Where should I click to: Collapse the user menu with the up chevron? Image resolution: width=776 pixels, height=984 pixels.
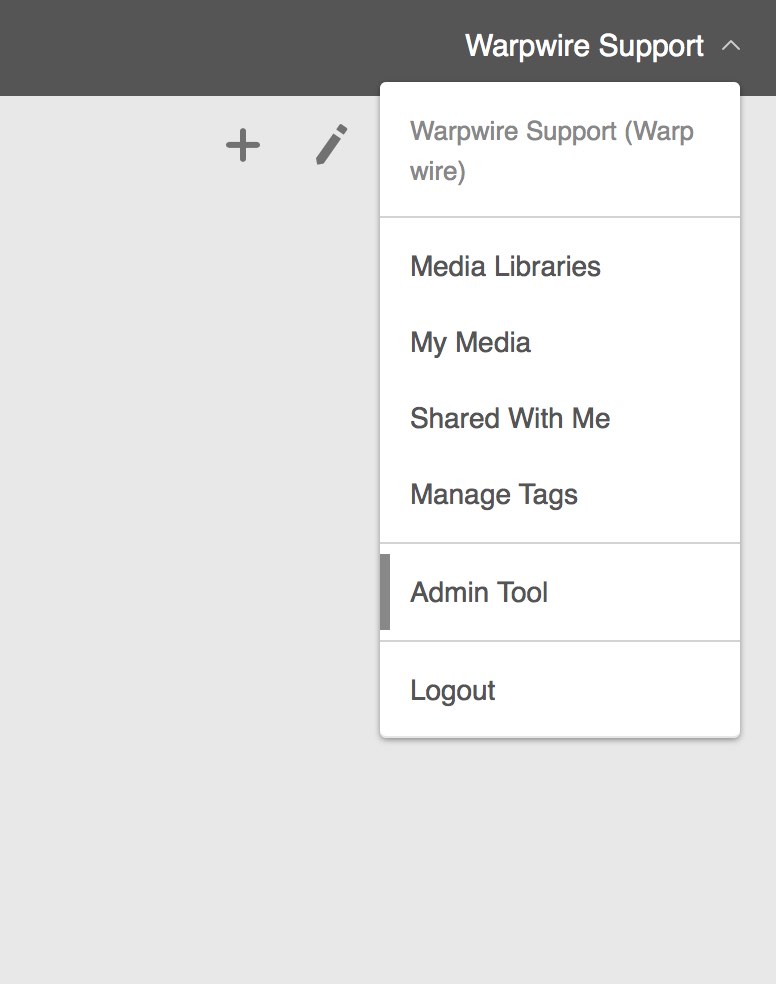pyautogui.click(x=731, y=46)
